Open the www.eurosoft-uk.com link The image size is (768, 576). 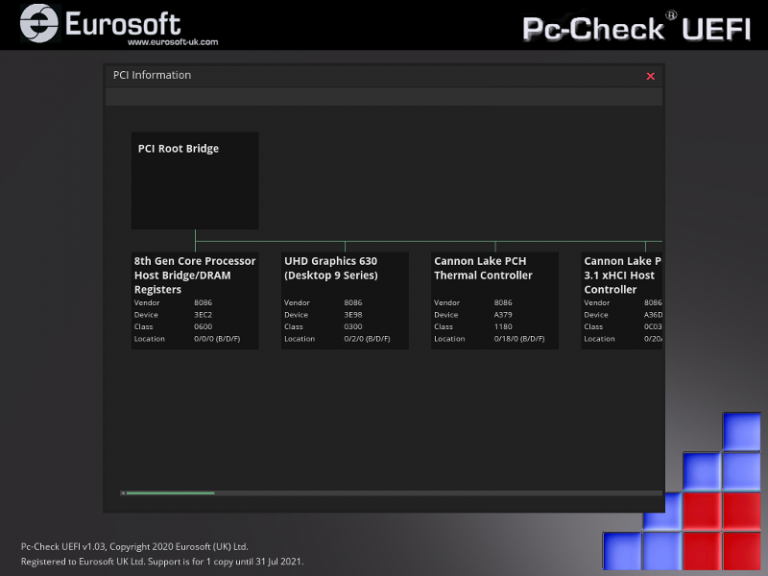173,42
